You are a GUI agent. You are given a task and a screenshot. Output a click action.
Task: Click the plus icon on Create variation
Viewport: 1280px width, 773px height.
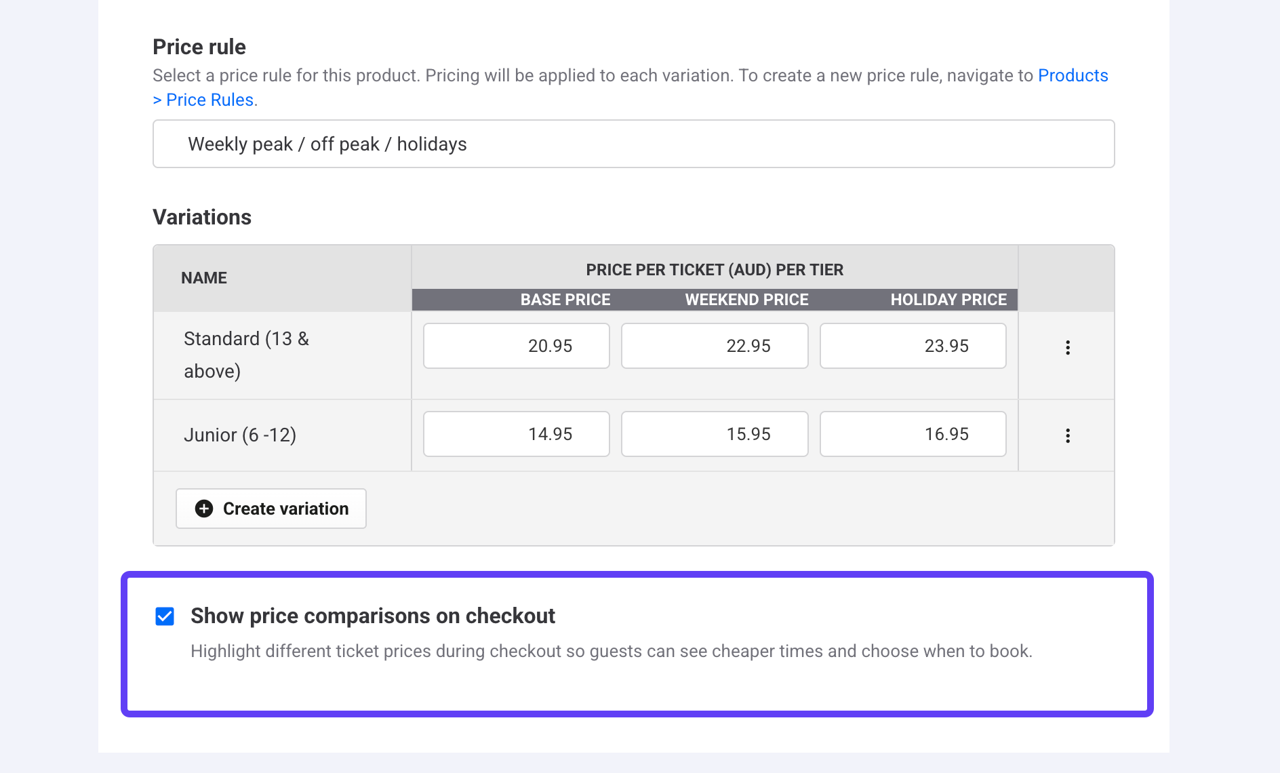click(203, 508)
